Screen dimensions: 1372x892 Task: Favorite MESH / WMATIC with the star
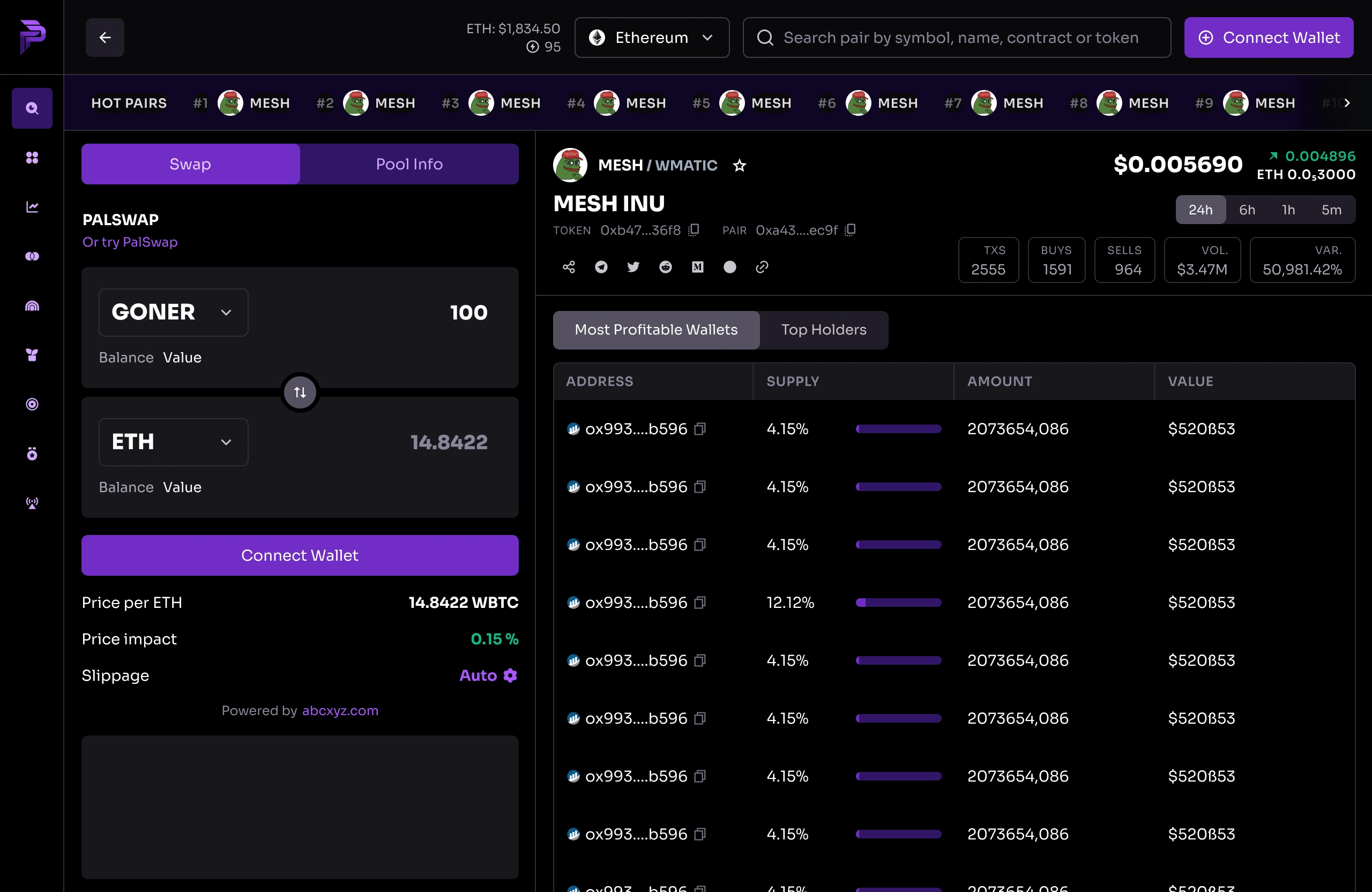click(x=740, y=166)
